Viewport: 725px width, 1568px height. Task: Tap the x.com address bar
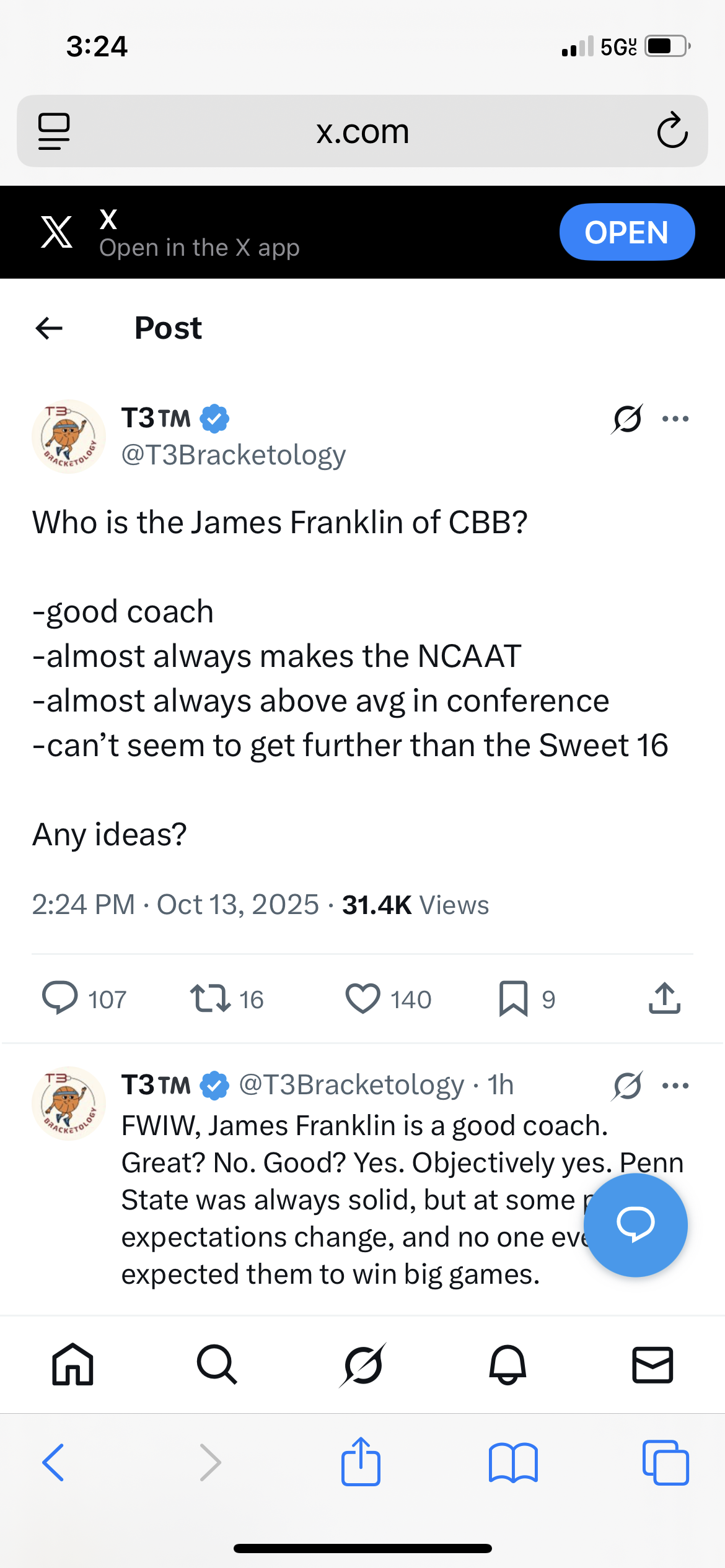pos(362,131)
